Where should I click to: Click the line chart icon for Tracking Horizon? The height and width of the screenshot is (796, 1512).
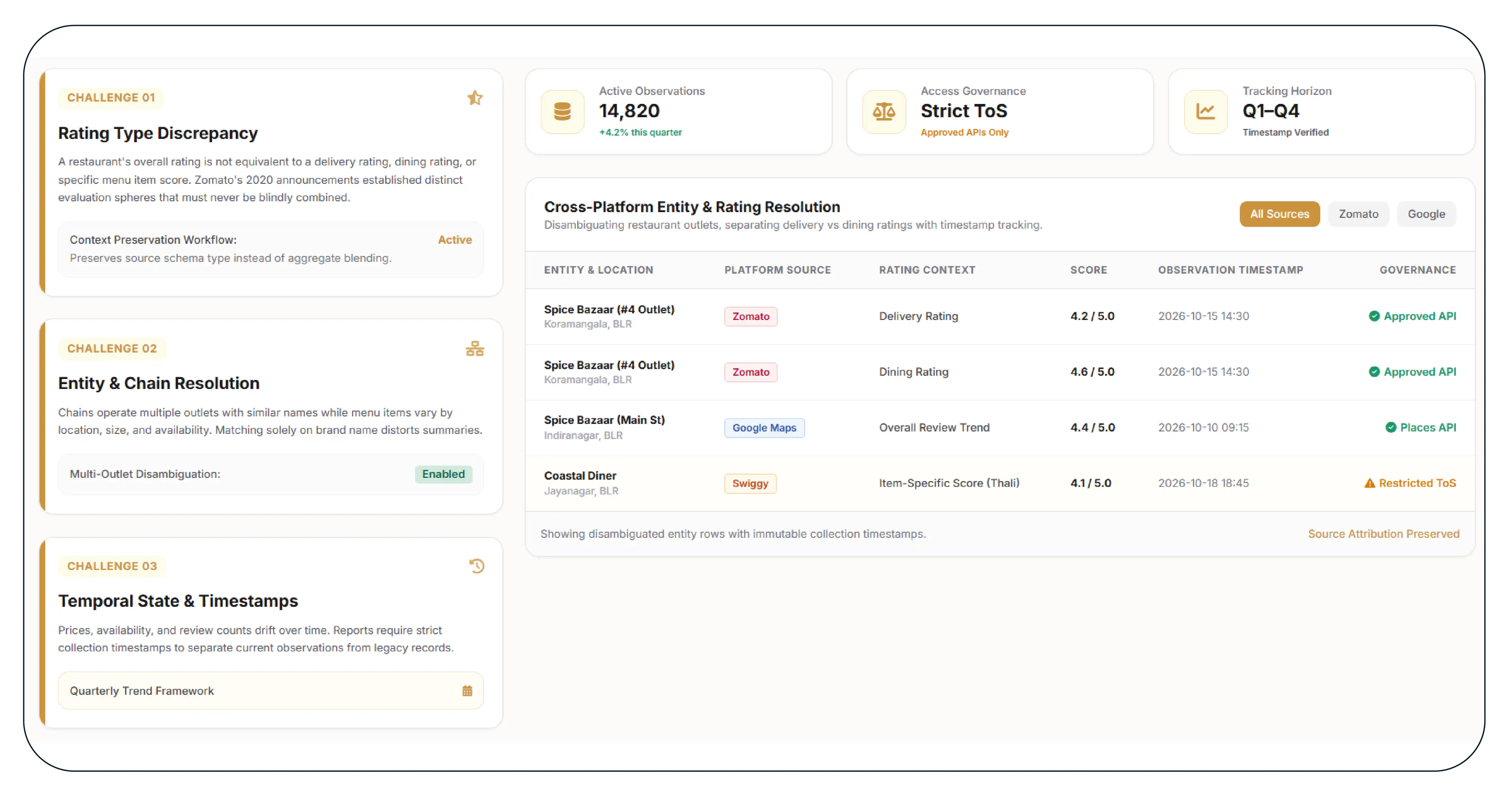(x=1206, y=111)
